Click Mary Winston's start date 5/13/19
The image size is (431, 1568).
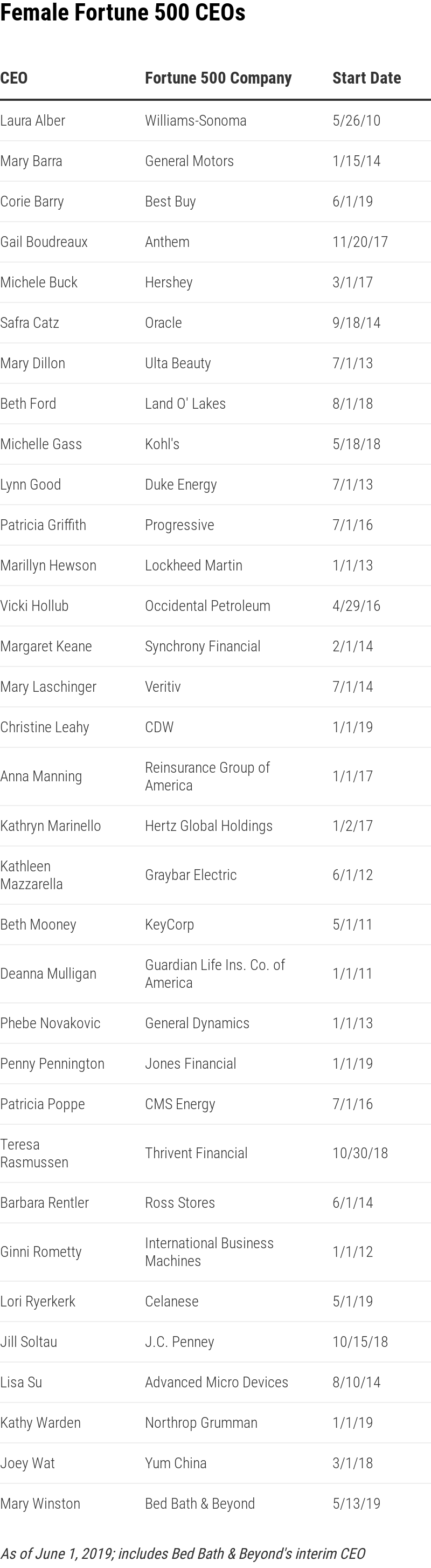coord(356,1503)
